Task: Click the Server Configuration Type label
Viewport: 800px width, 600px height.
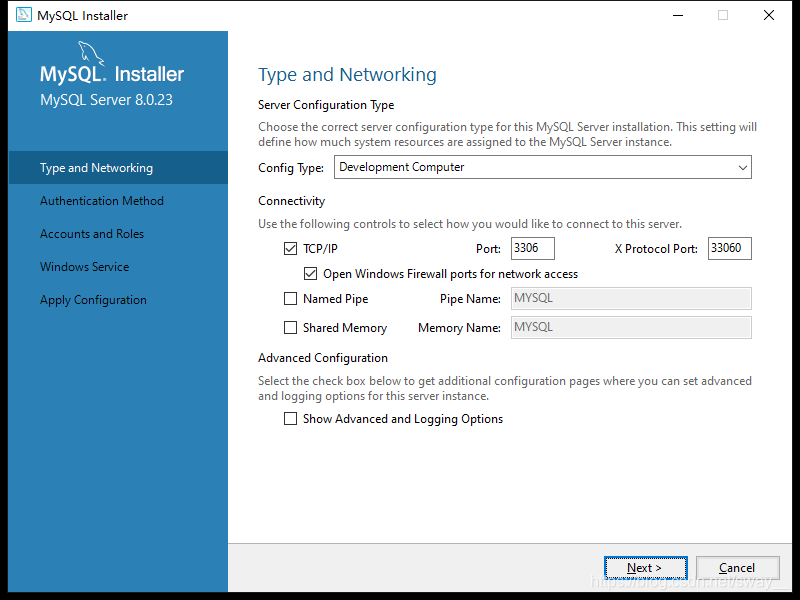Action: pos(326,105)
